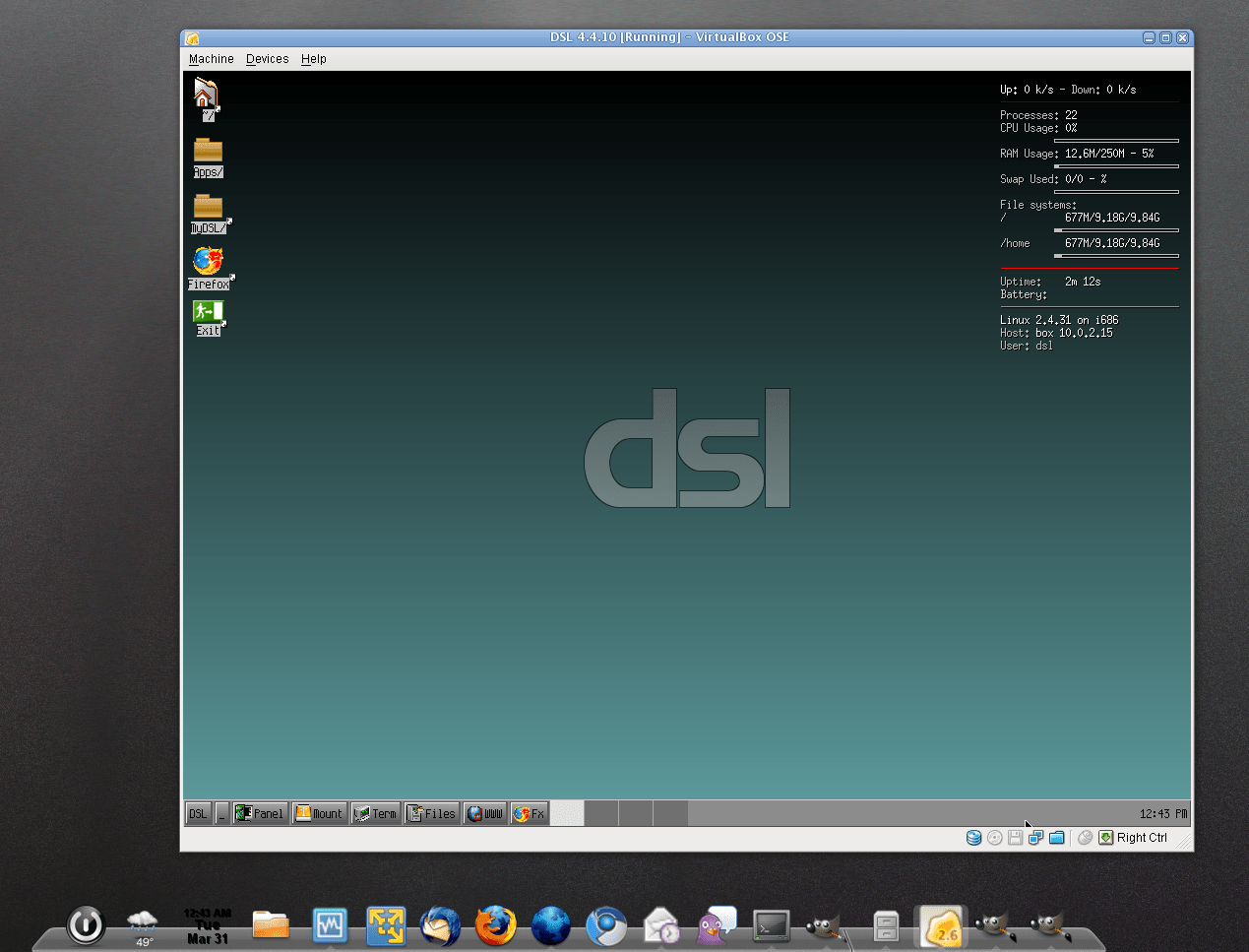The width and height of the screenshot is (1249, 952).
Task: Open the DSL menu button in taskbar
Action: 198,813
